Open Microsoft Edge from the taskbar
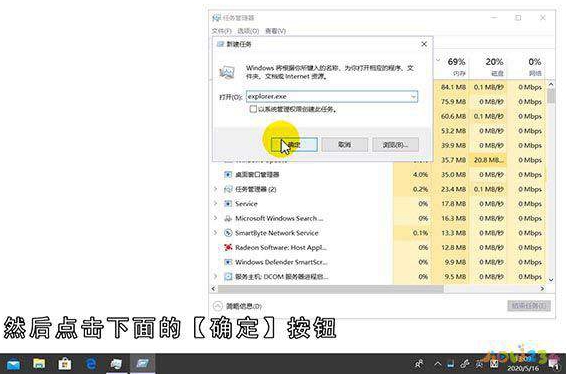 (90, 364)
